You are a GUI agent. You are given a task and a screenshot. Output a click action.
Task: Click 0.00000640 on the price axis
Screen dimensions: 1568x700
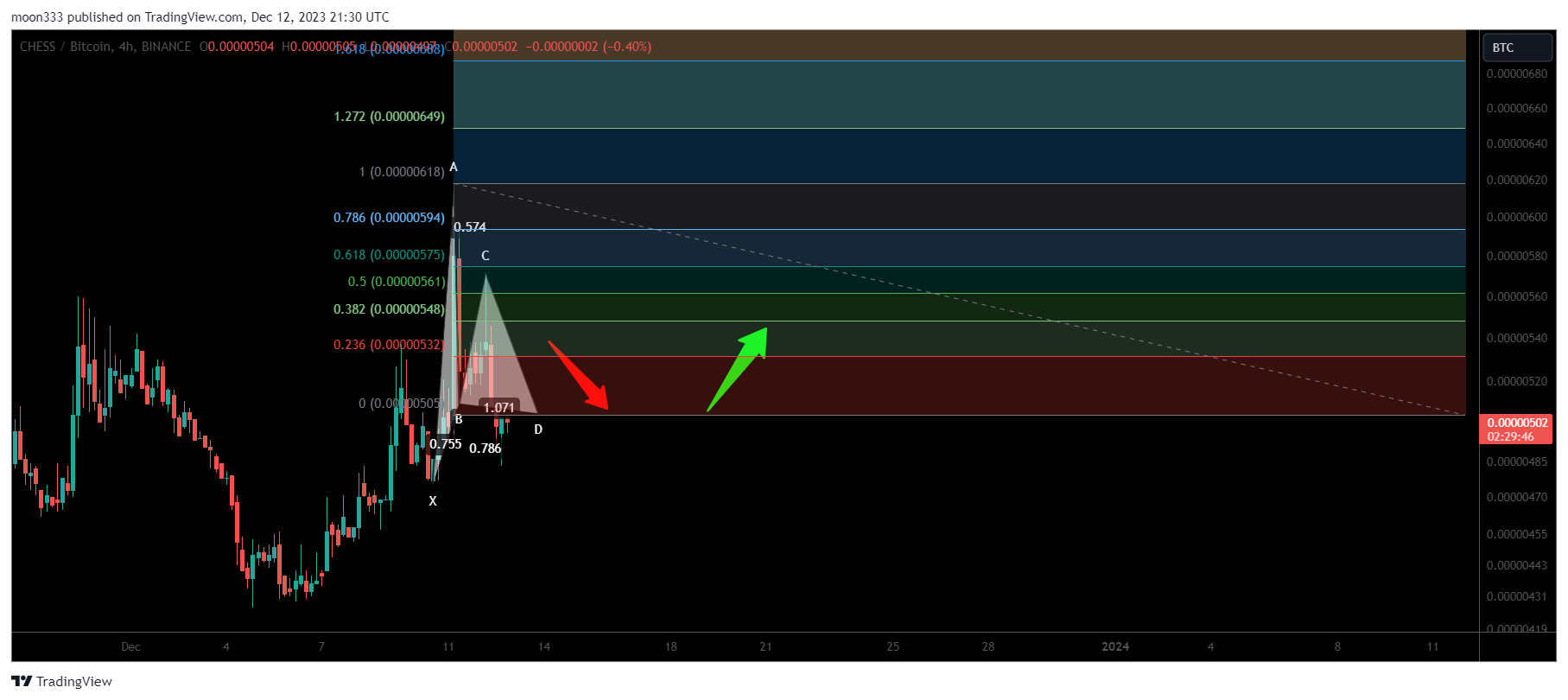pyautogui.click(x=1517, y=144)
